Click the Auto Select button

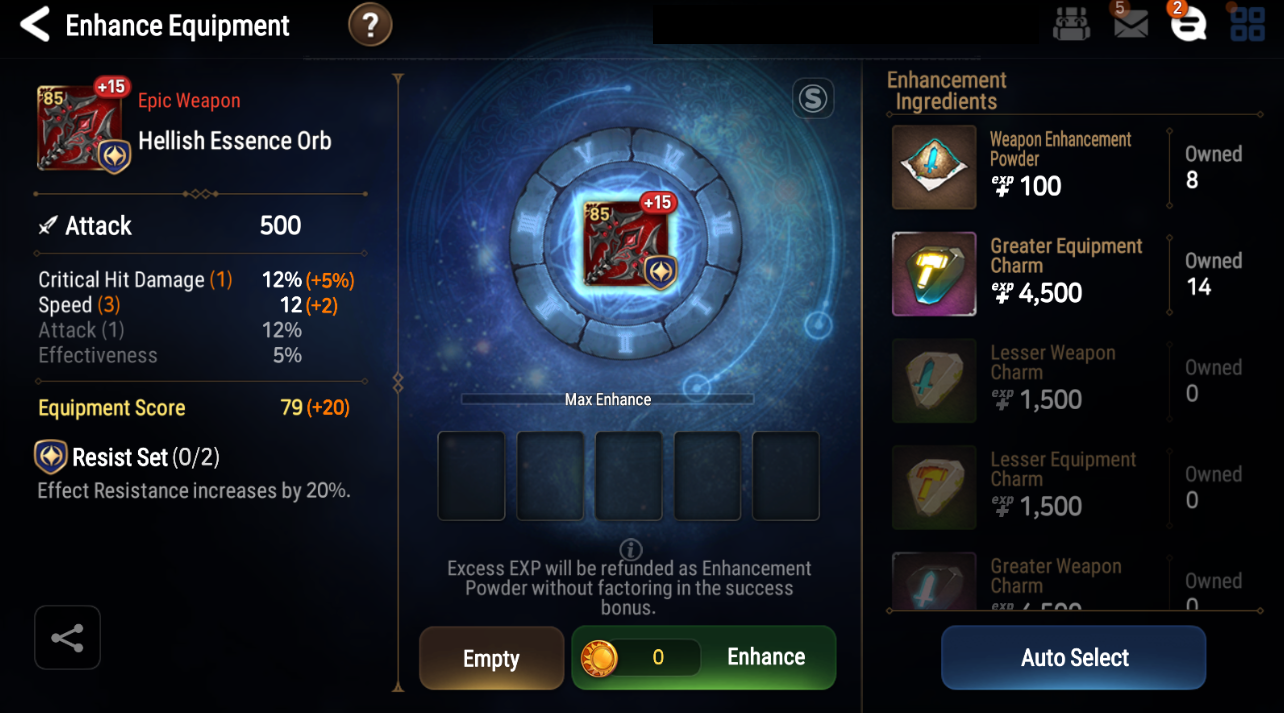(x=1074, y=658)
